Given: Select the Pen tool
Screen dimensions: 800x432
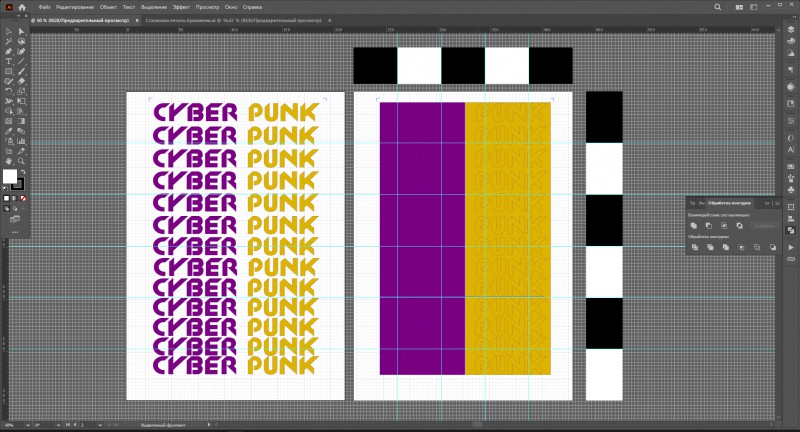Looking at the screenshot, I should (9, 52).
